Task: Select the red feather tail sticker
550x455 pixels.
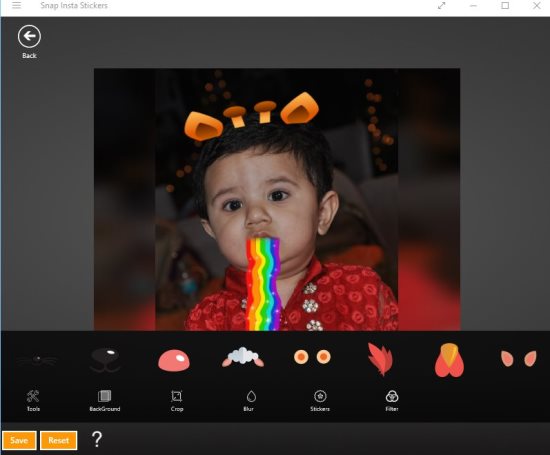Action: click(x=381, y=359)
